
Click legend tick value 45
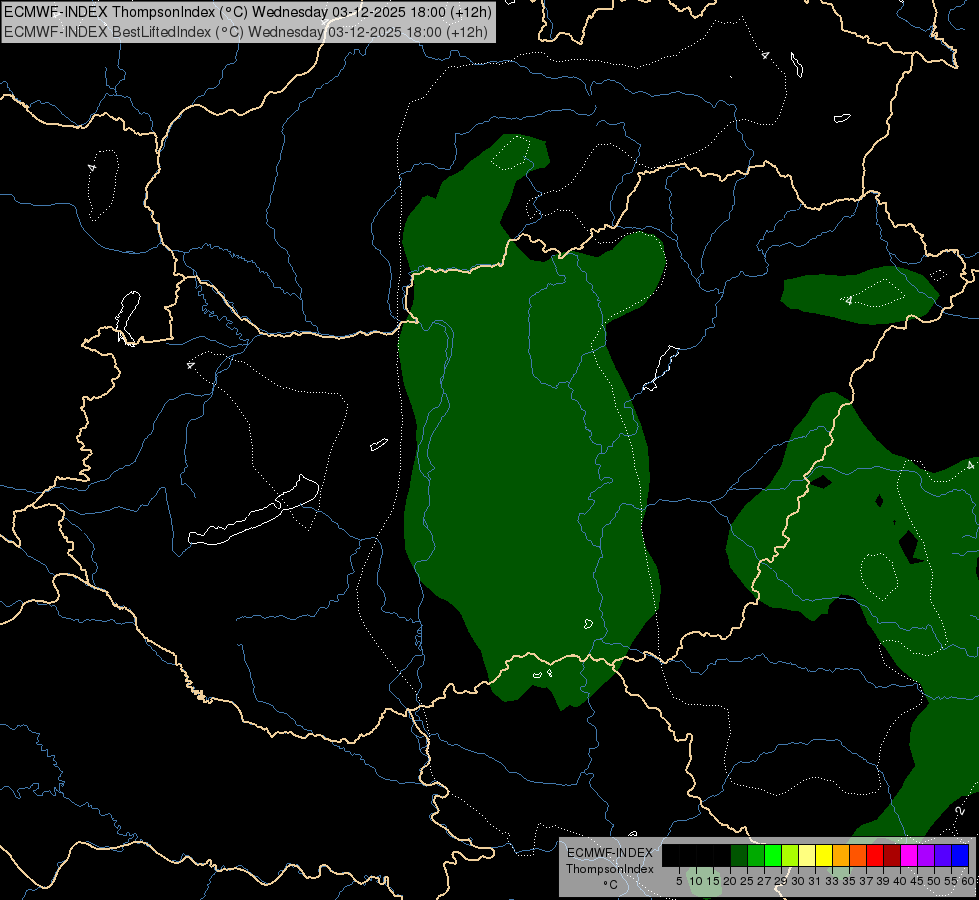pos(917,881)
